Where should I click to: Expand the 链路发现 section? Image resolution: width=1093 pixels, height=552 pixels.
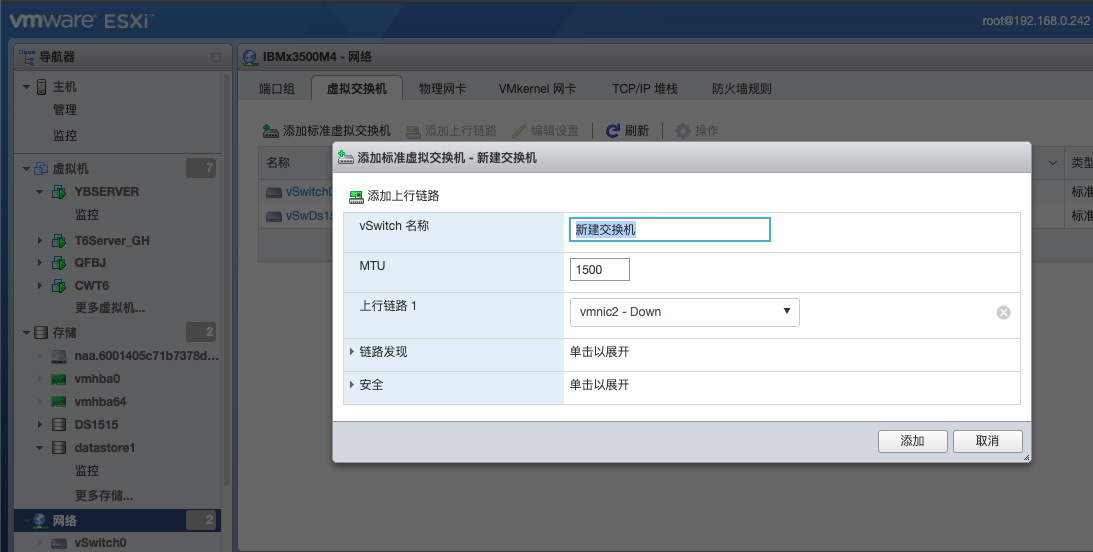pos(352,352)
